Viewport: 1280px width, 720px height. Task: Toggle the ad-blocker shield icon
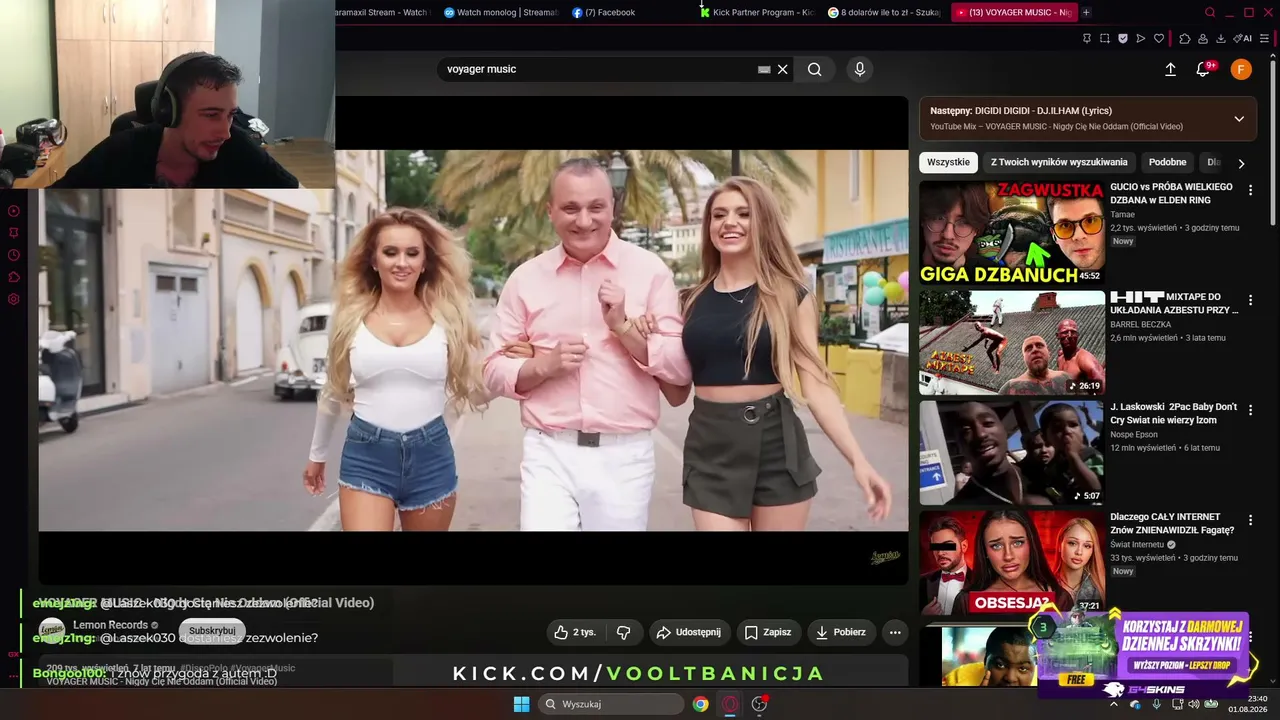pos(1123,38)
